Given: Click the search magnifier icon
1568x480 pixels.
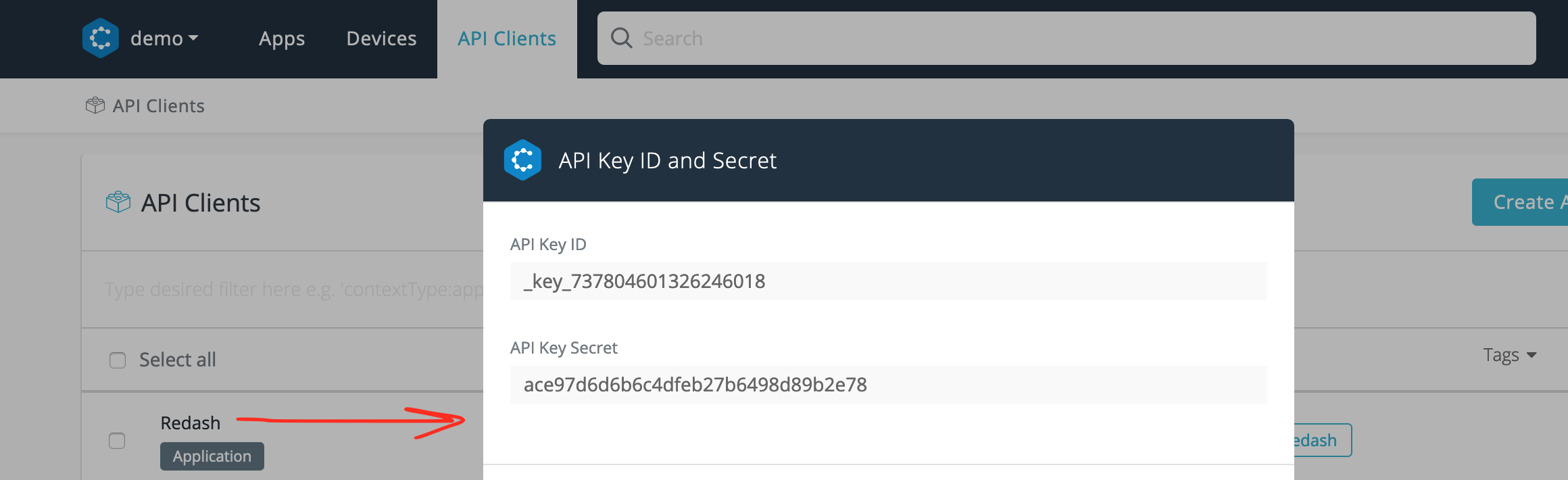Looking at the screenshot, I should tap(621, 38).
